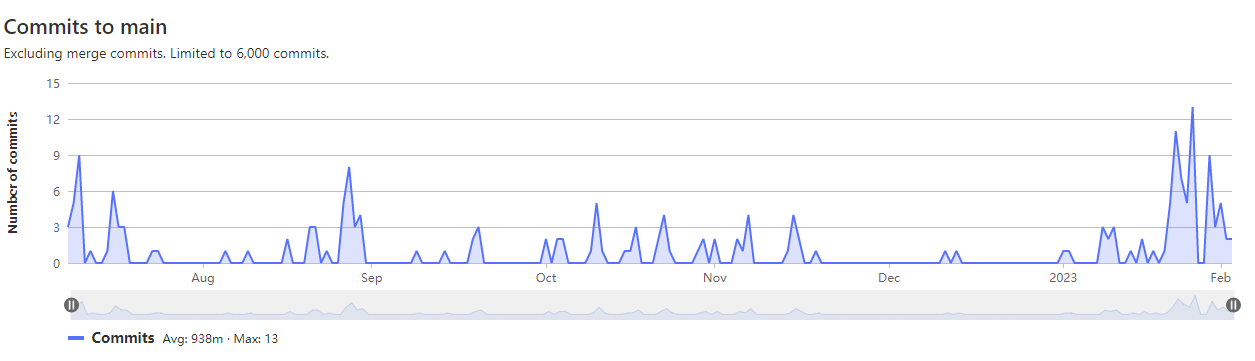Click the overview scrollbar track middle
This screenshot has height=361, width=1255.
pos(652,305)
